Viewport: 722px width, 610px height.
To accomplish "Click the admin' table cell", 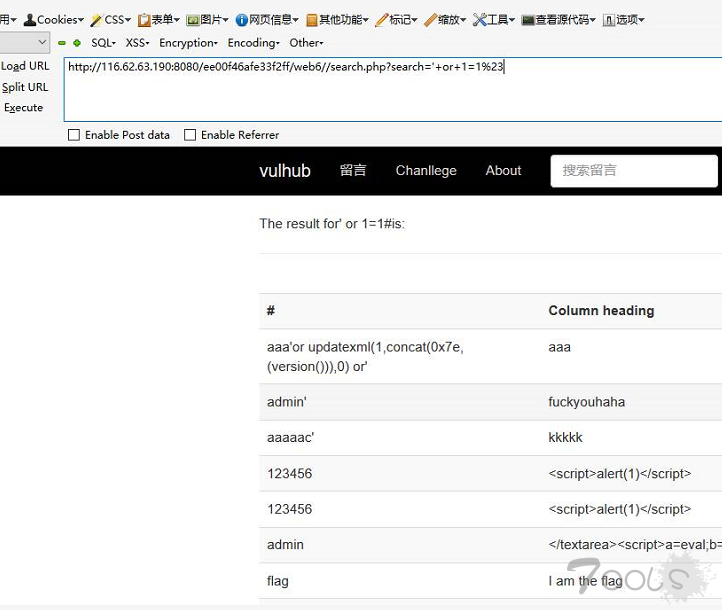I will (287, 402).
